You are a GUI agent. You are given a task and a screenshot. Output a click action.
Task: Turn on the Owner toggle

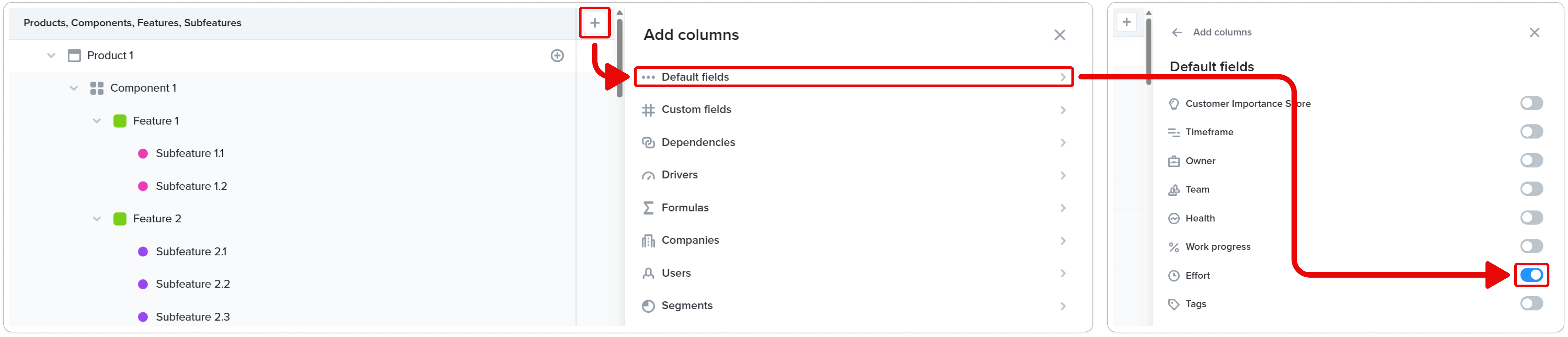[1531, 161]
